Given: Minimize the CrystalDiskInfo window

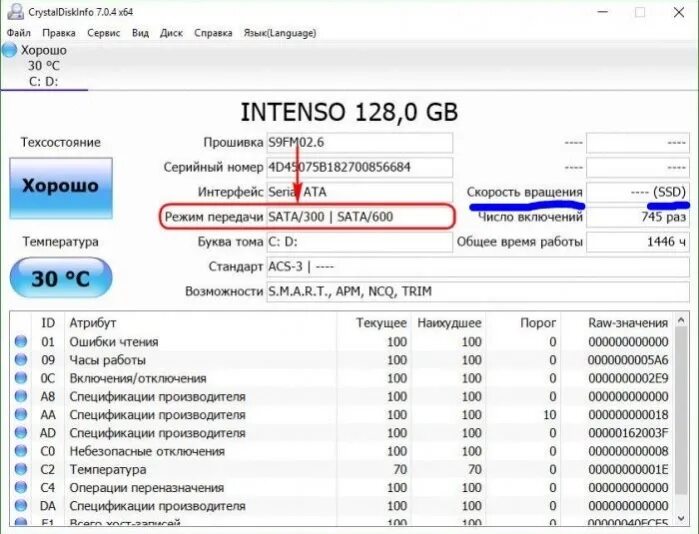Looking at the screenshot, I should point(602,12).
